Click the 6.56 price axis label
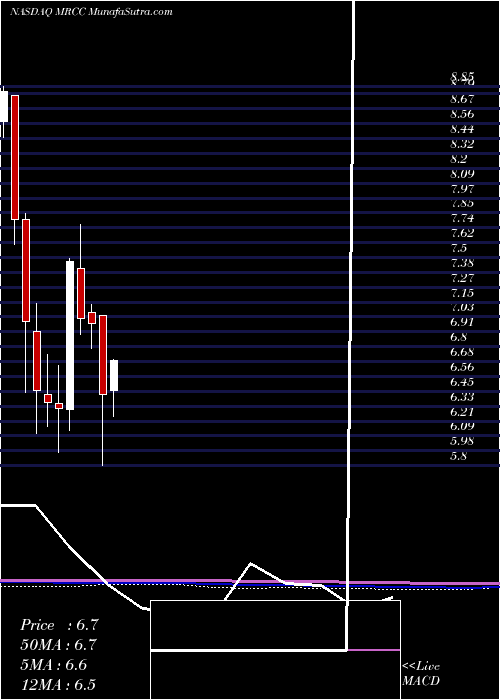500x700 pixels. [x=462, y=367]
